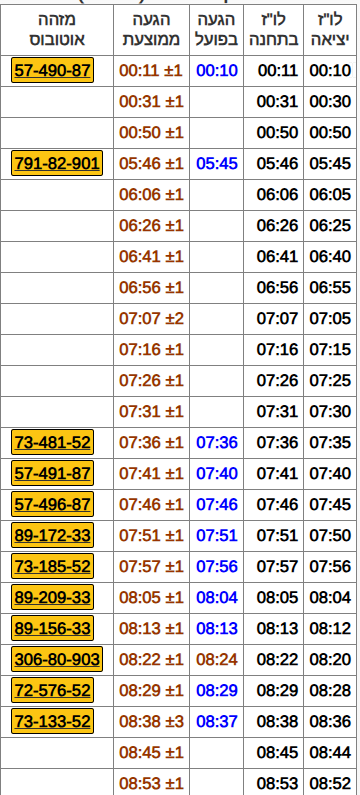360x795 pixels.
Task: Click the לו"ז יציאה column header
Action: click(330, 29)
